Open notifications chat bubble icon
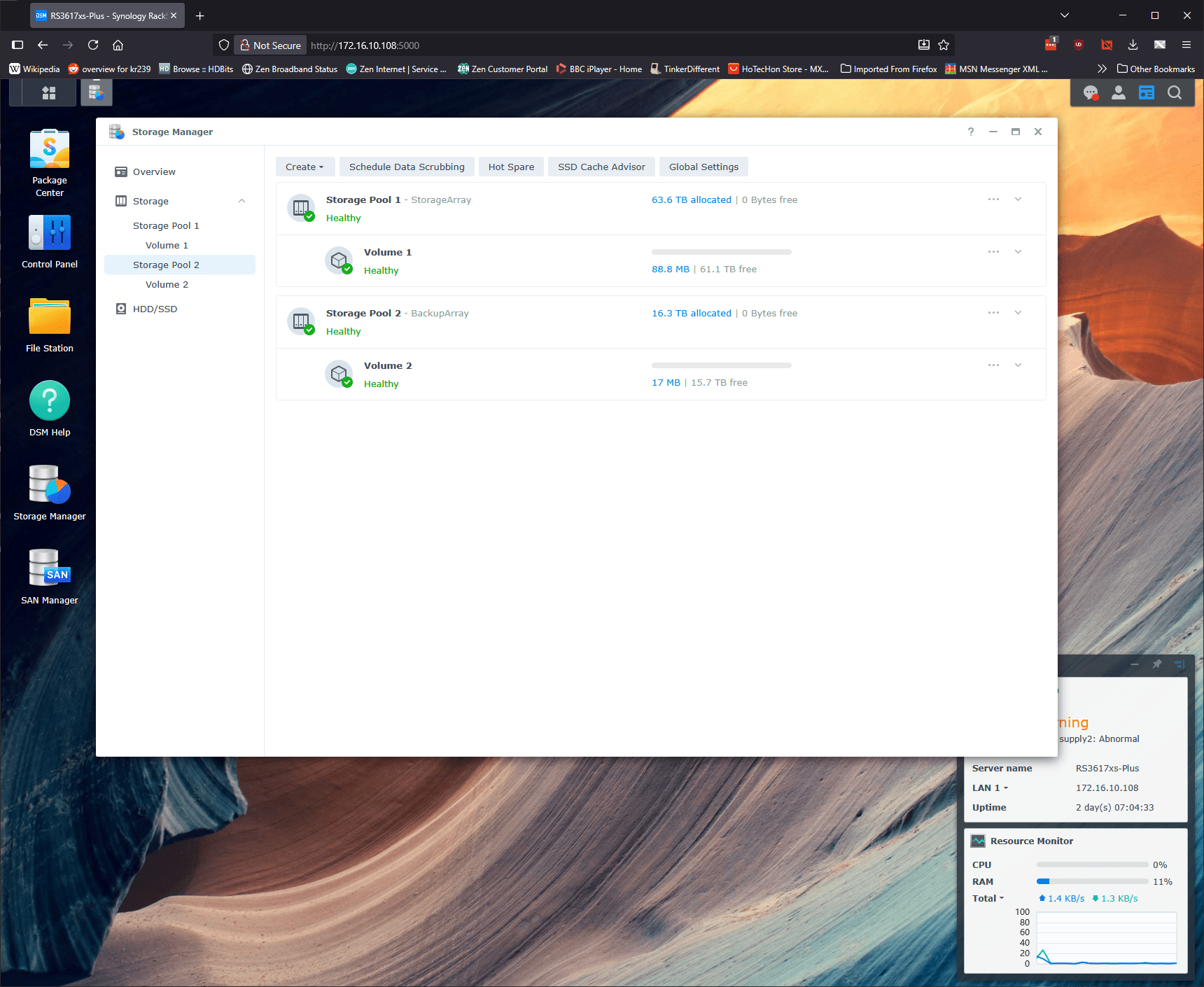The height and width of the screenshot is (987, 1204). [1091, 92]
